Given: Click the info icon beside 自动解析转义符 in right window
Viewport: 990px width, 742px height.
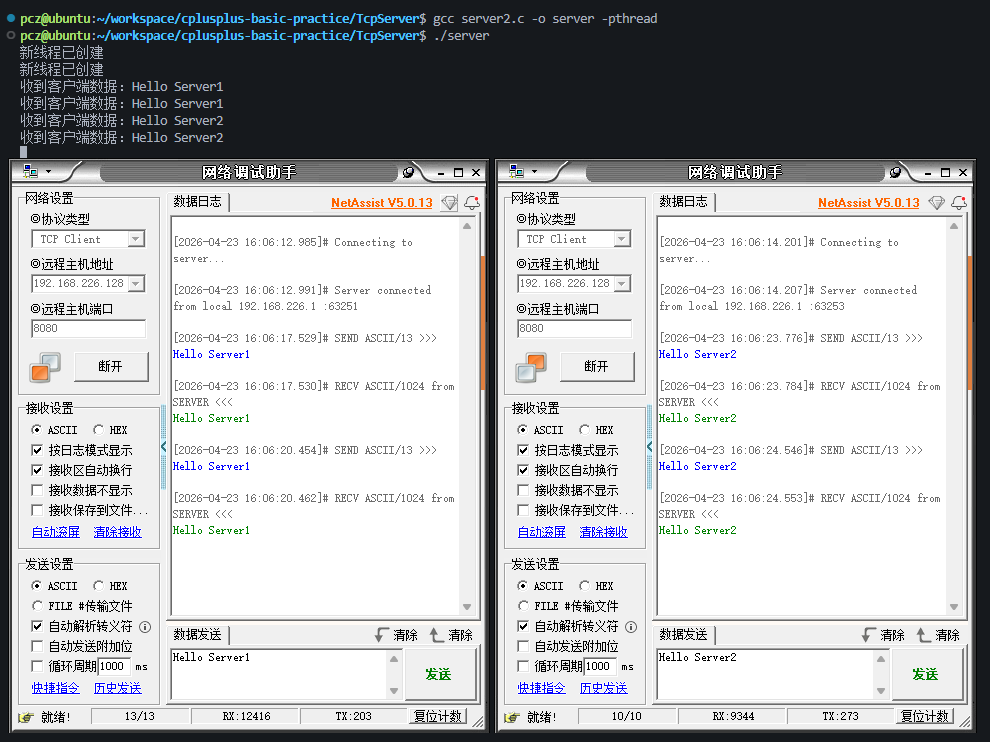Looking at the screenshot, I should click(631, 626).
